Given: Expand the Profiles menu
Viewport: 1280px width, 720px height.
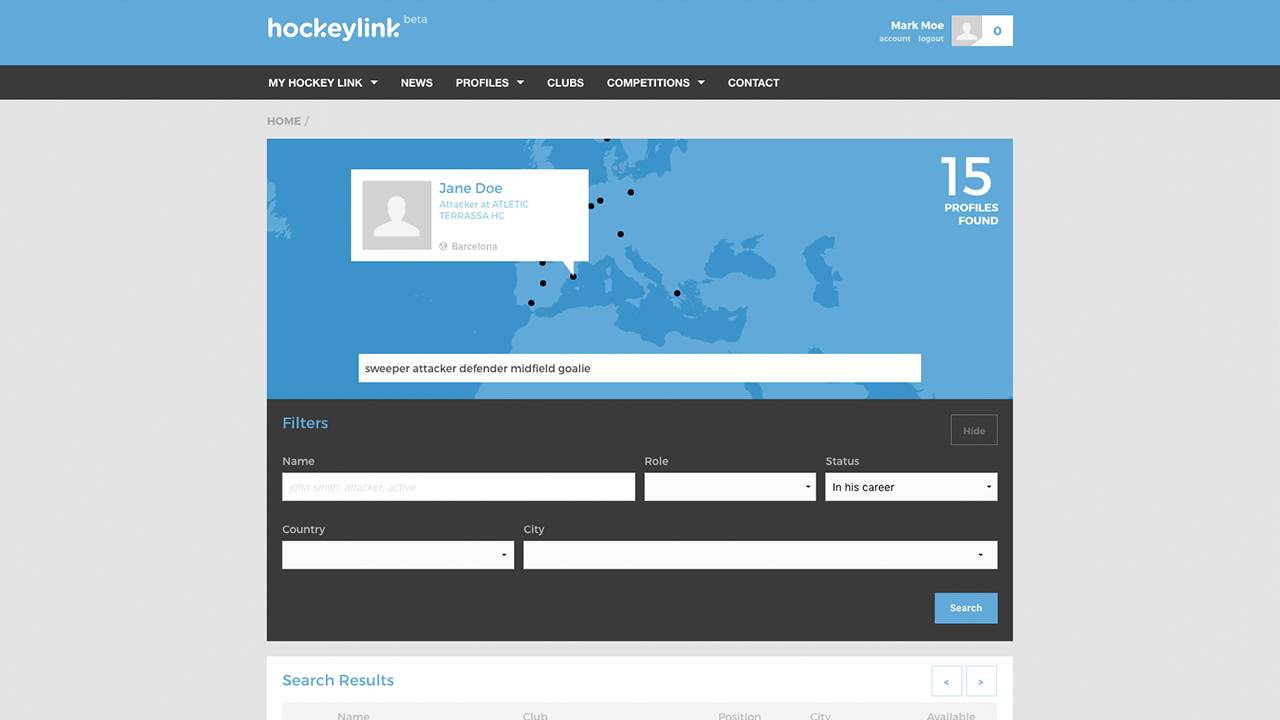Looking at the screenshot, I should [x=490, y=83].
